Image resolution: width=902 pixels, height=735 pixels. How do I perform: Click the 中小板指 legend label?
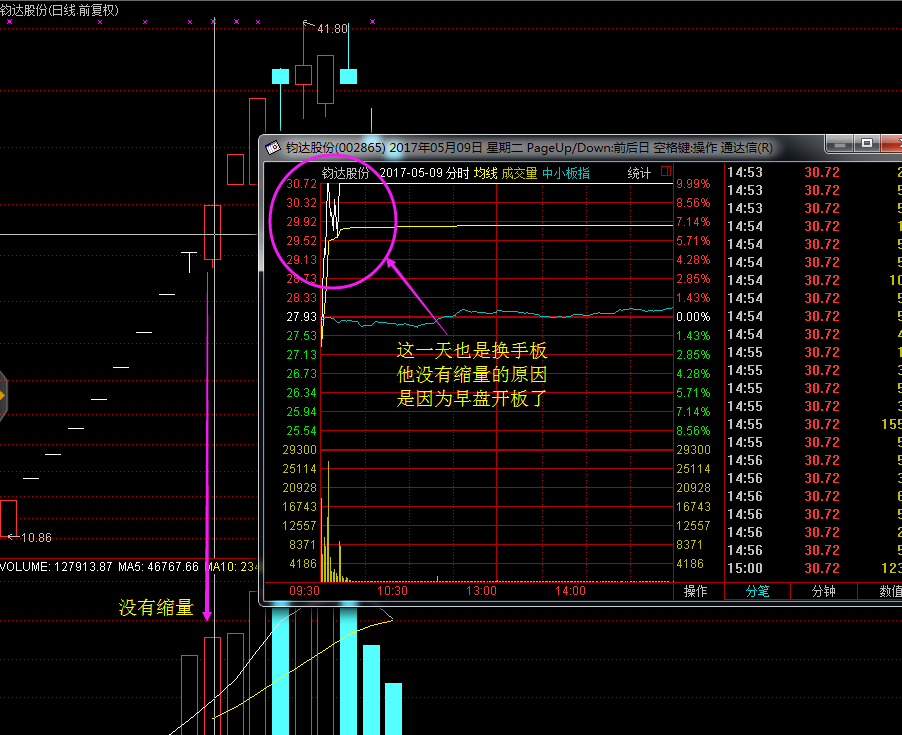pos(565,173)
